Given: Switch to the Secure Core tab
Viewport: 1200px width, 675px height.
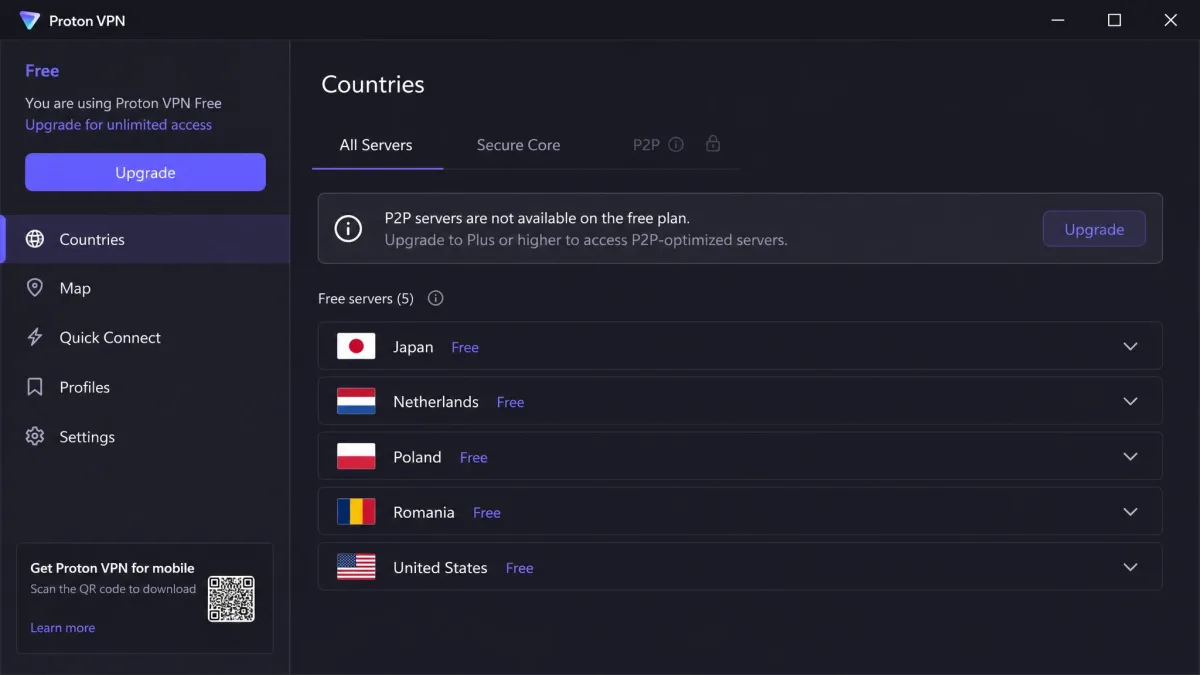Looking at the screenshot, I should point(518,145).
